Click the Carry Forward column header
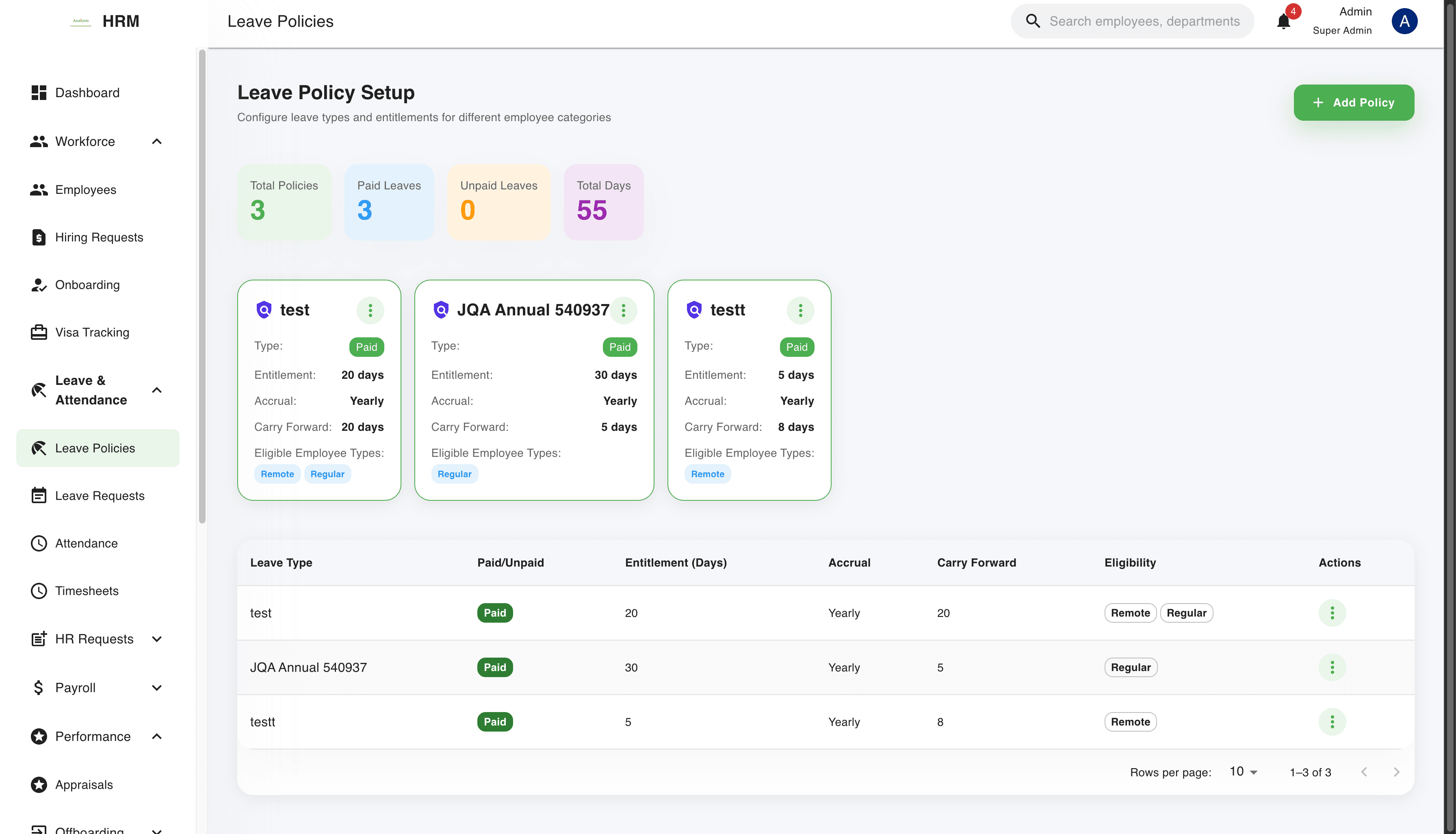The height and width of the screenshot is (834, 1456). coord(976,563)
